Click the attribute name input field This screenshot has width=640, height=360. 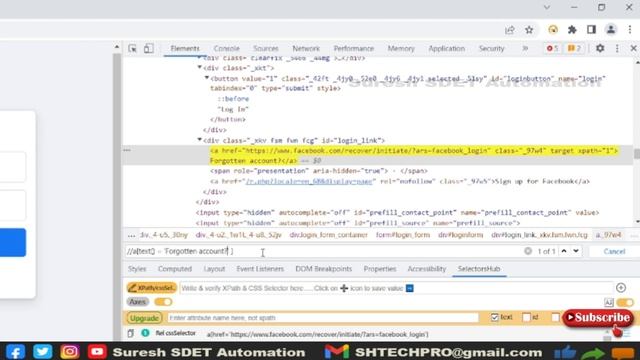322,318
